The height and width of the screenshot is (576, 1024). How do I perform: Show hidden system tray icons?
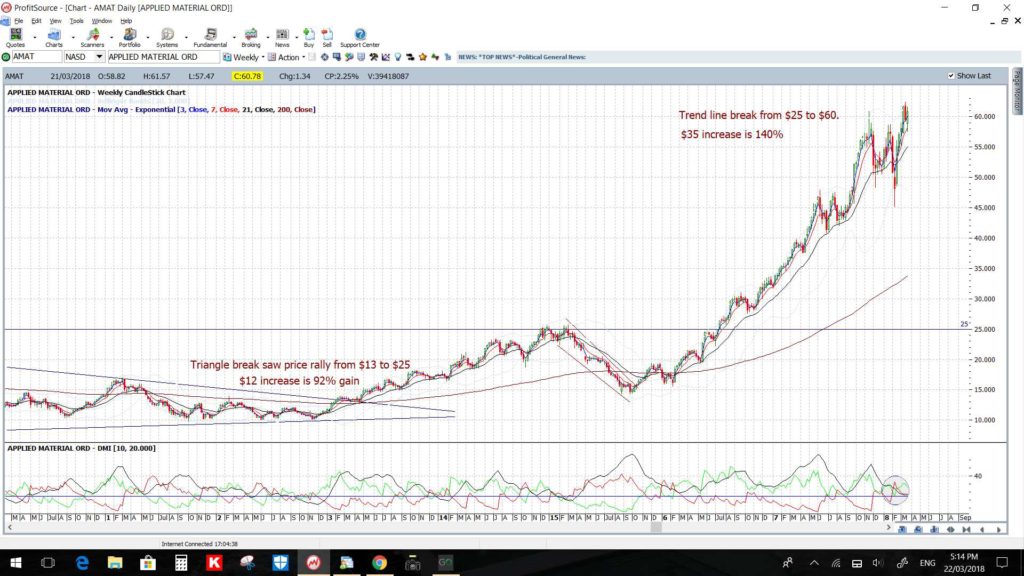coord(814,562)
